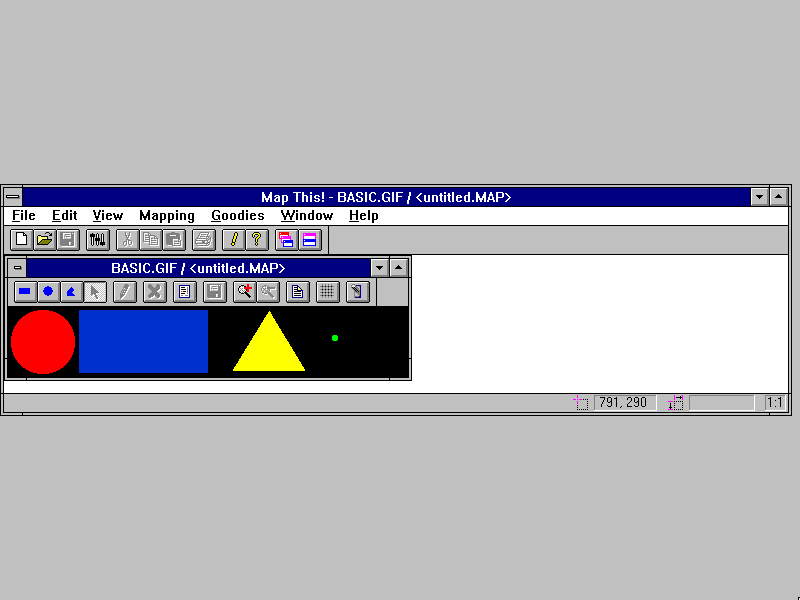The width and height of the screenshot is (800, 600).
Task: Open settings with the sliders icon
Action: (98, 239)
